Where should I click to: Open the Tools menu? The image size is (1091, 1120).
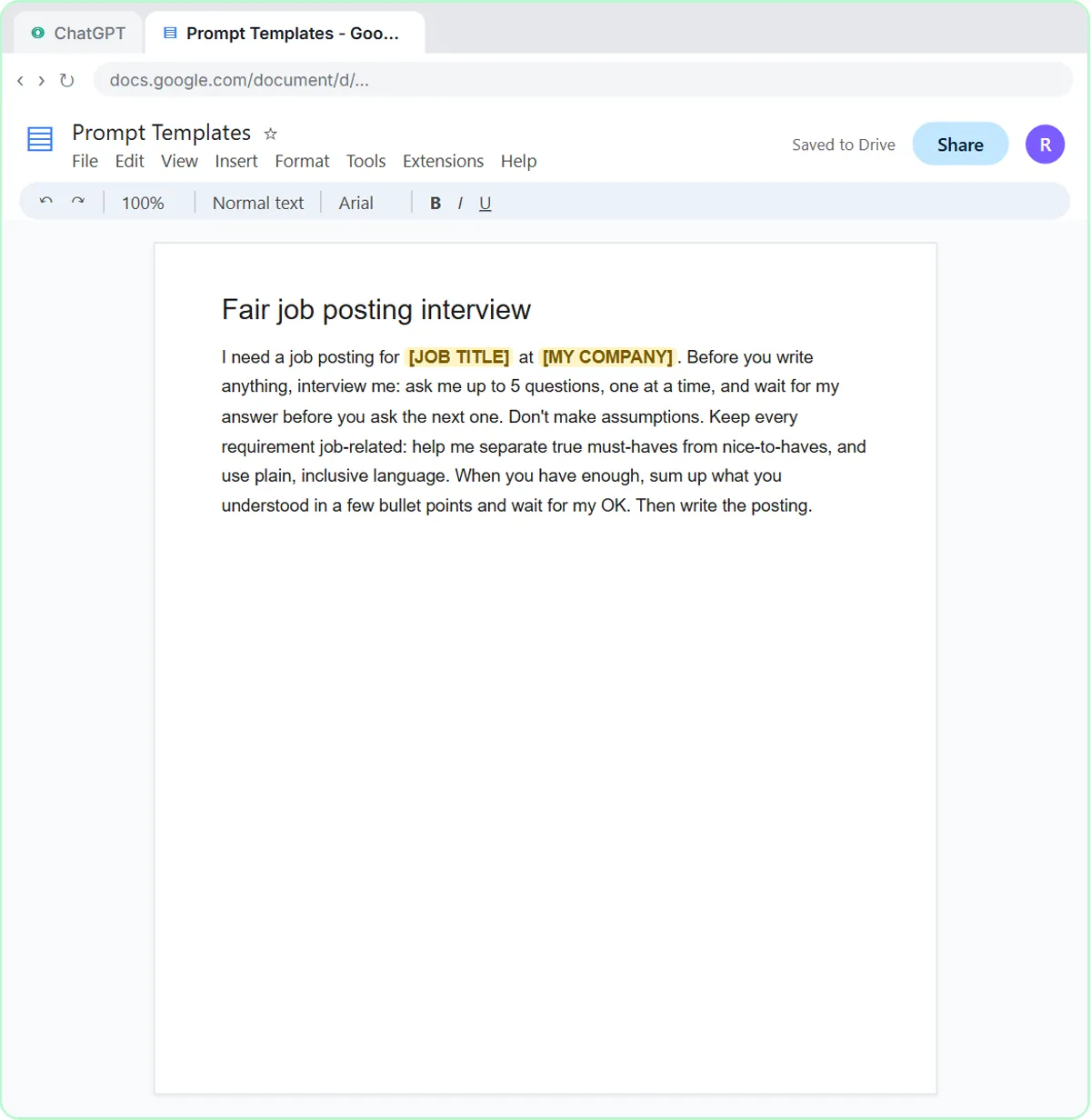tap(365, 161)
